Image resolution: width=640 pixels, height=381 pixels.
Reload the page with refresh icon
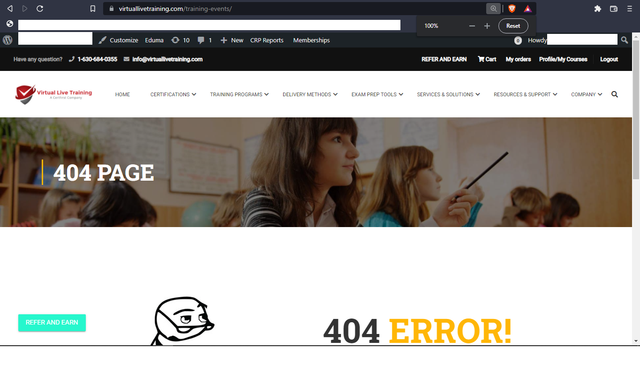pyautogui.click(x=40, y=9)
